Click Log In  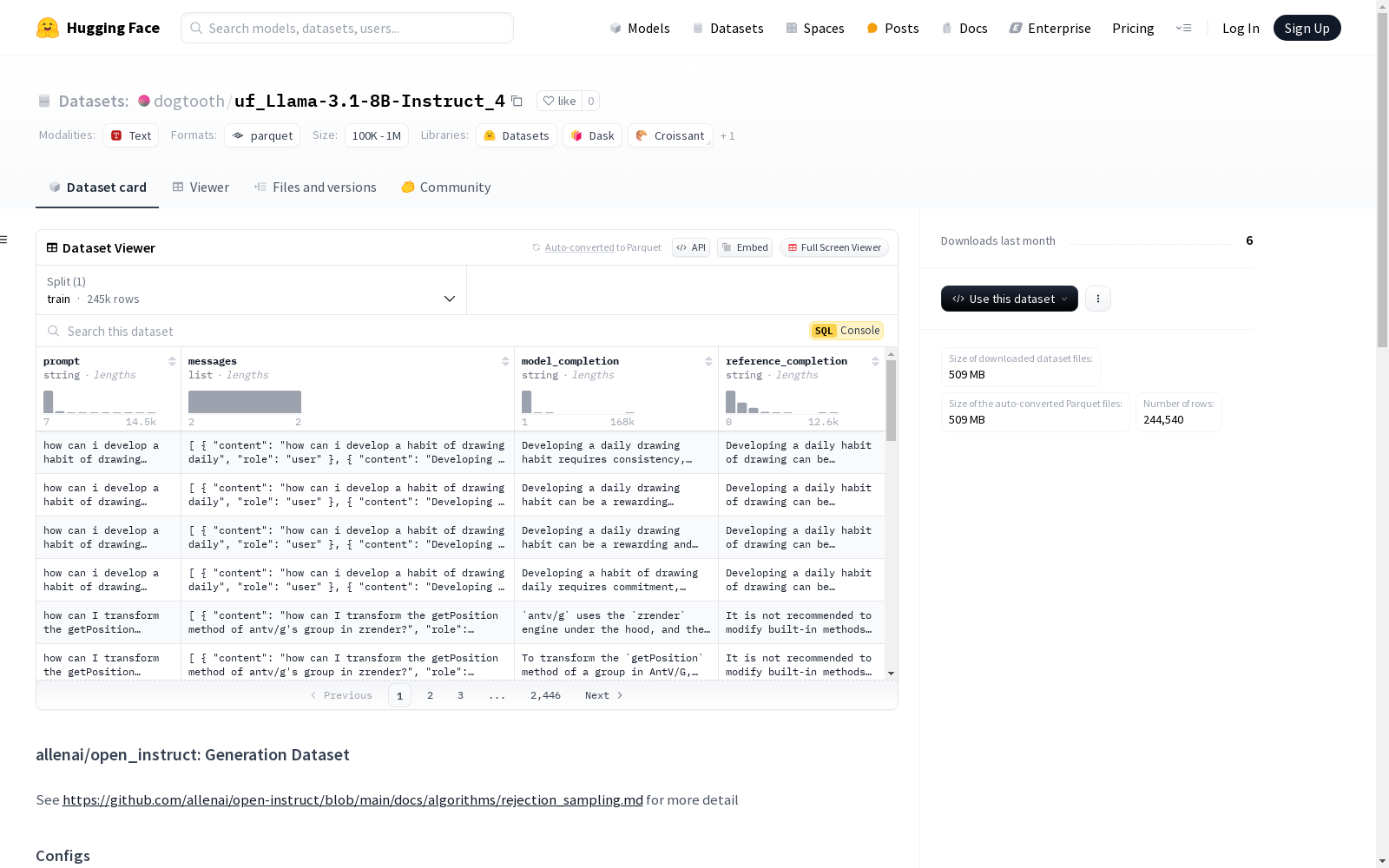click(1241, 28)
